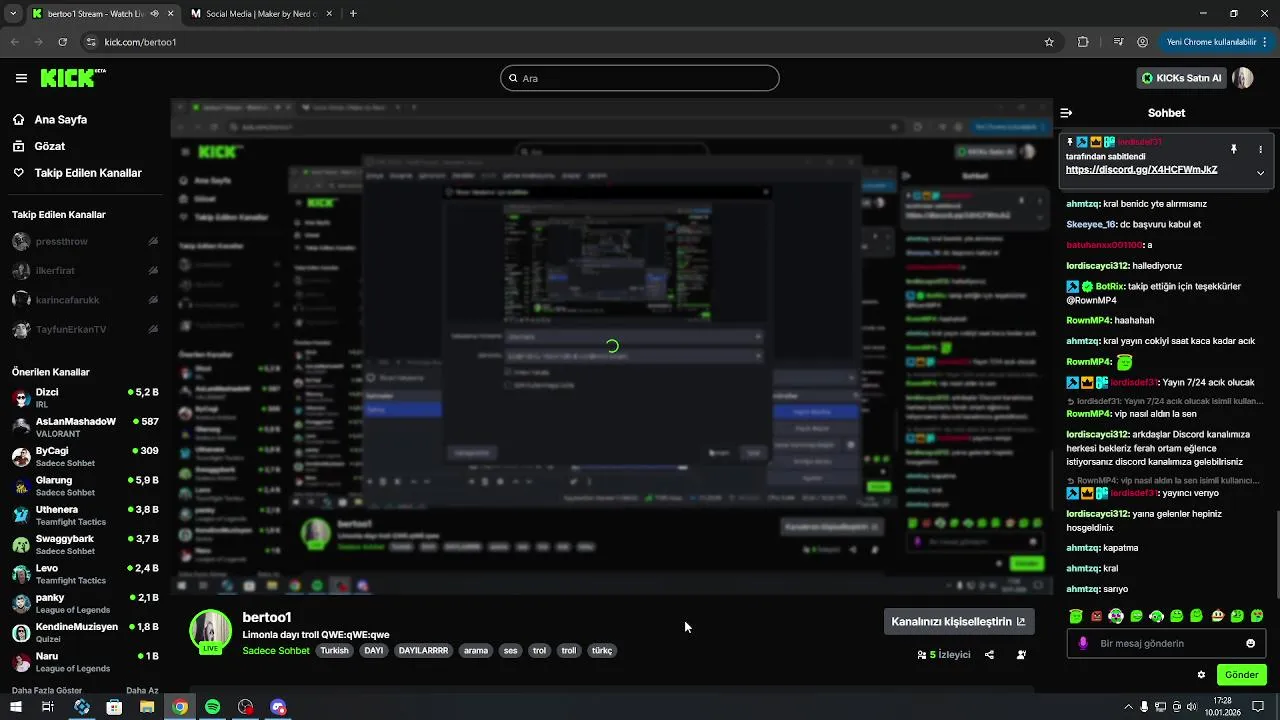Select the arama tag
Image resolution: width=1280 pixels, height=720 pixels.
tap(476, 650)
